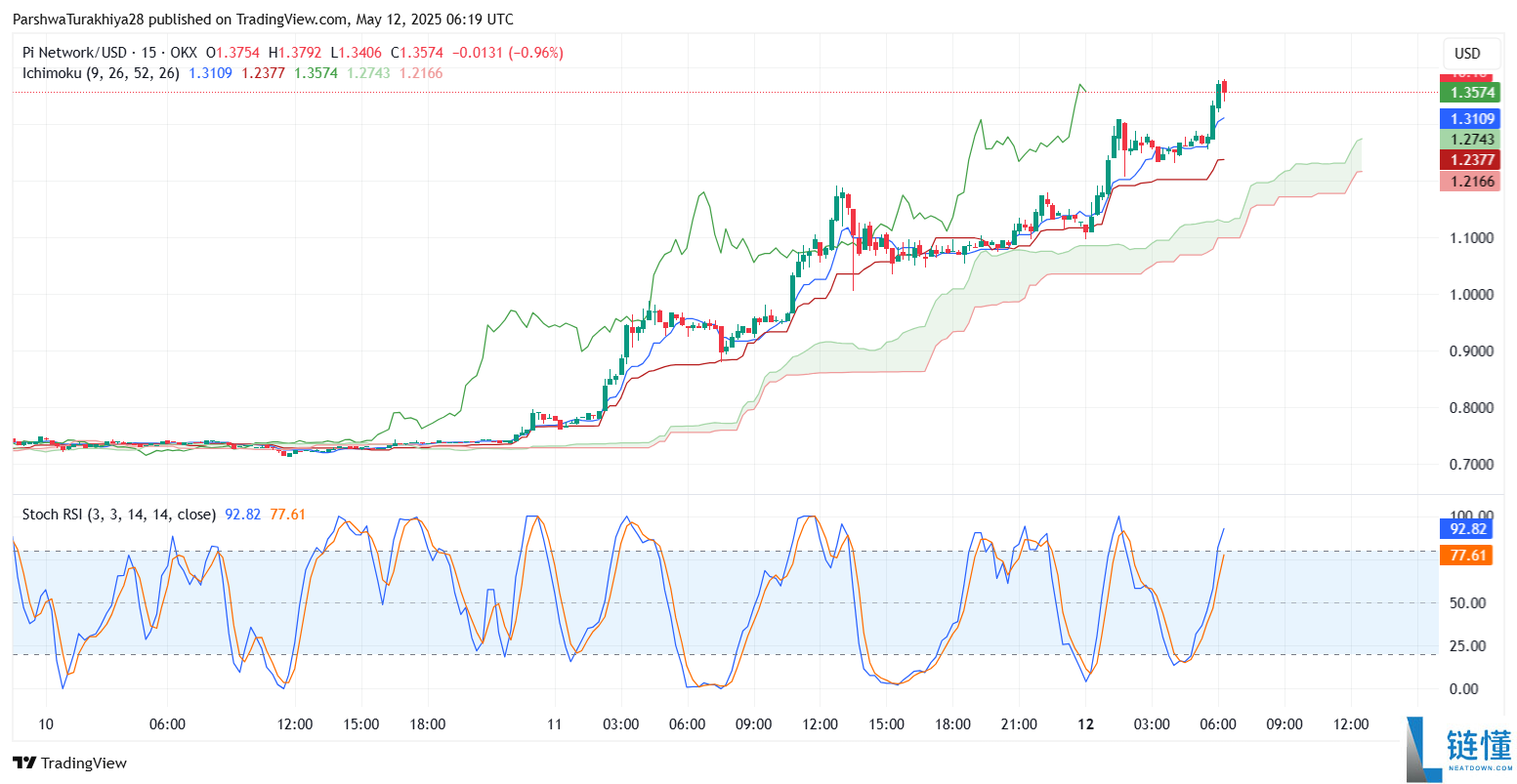Click the light green 1.2743 axis tag

pyautogui.click(x=1471, y=140)
